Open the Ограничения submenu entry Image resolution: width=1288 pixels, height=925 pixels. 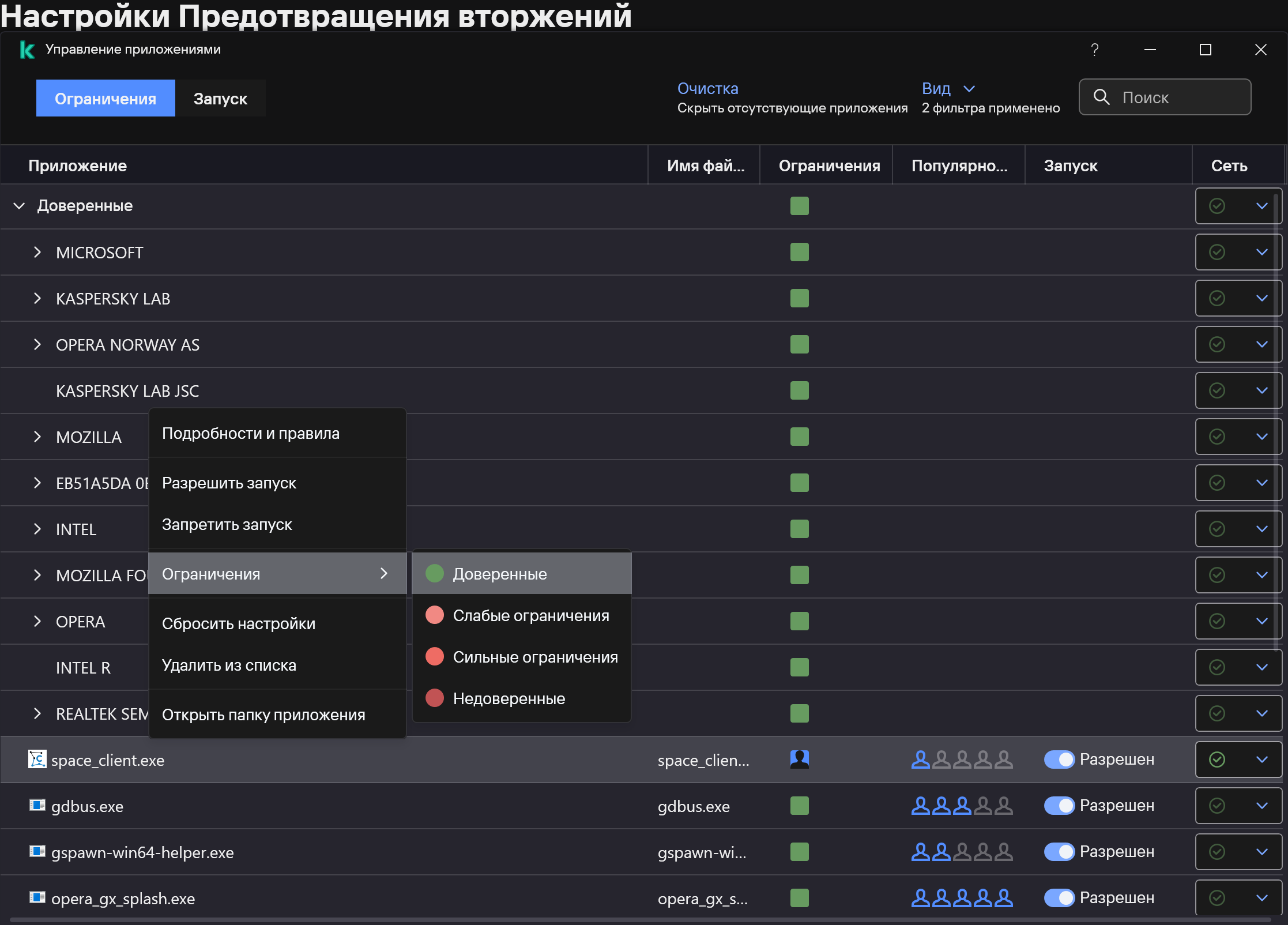click(277, 573)
